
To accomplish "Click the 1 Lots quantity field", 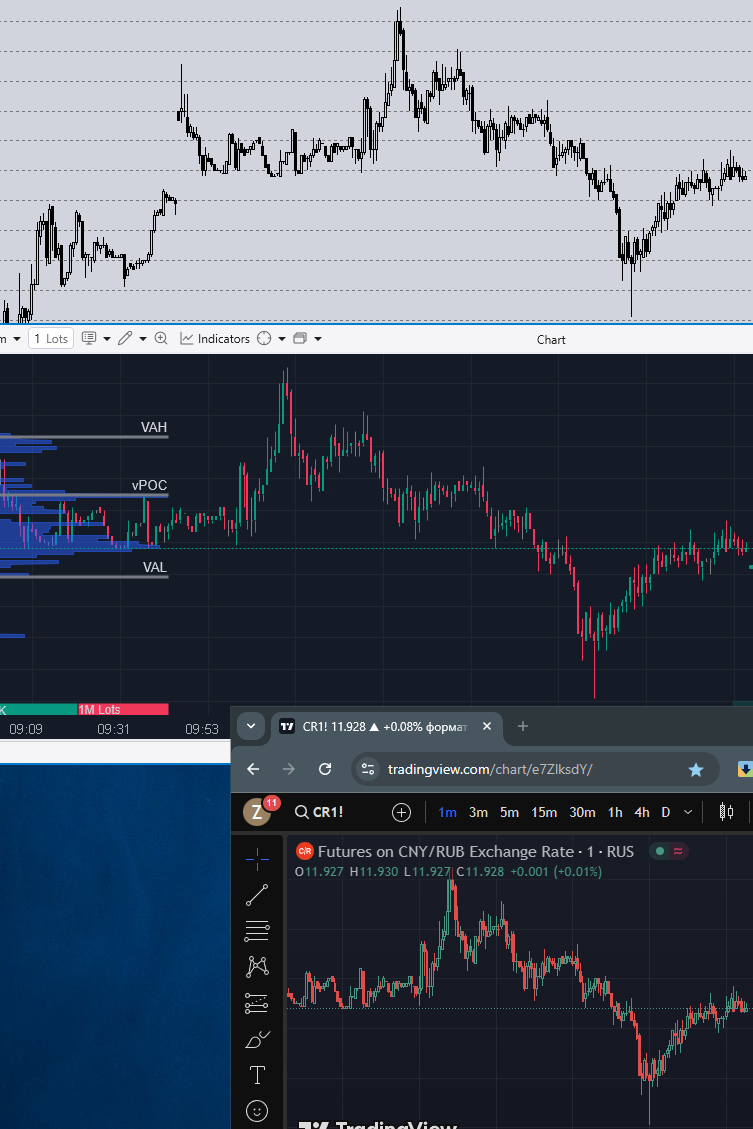I will coord(51,338).
